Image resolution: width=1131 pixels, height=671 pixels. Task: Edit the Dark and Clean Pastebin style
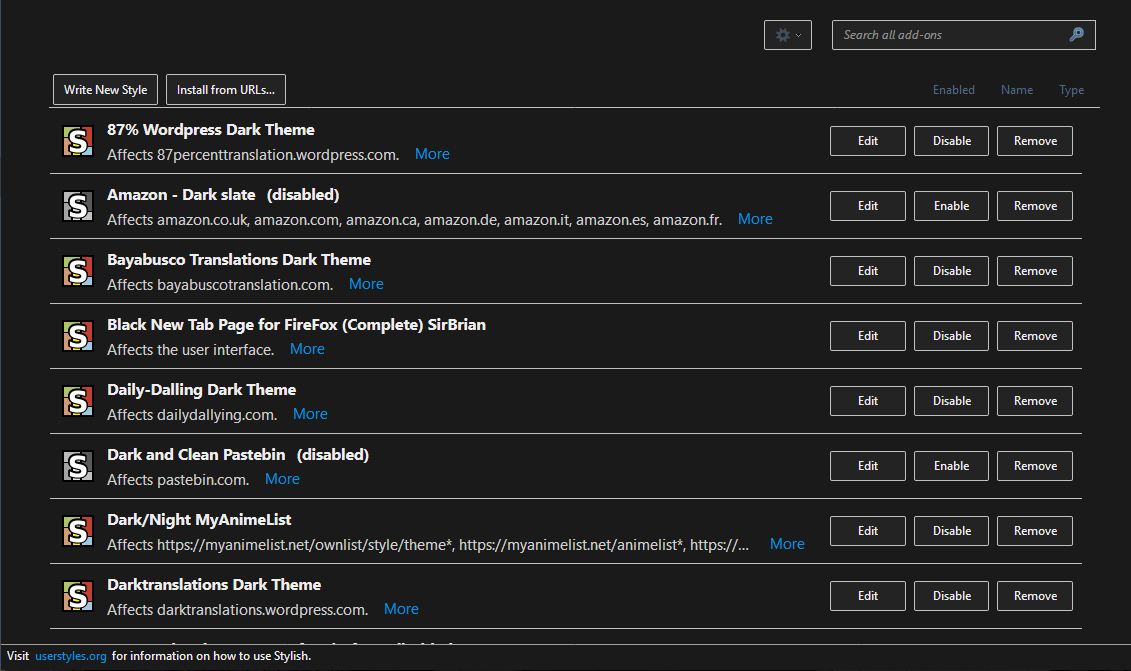868,465
